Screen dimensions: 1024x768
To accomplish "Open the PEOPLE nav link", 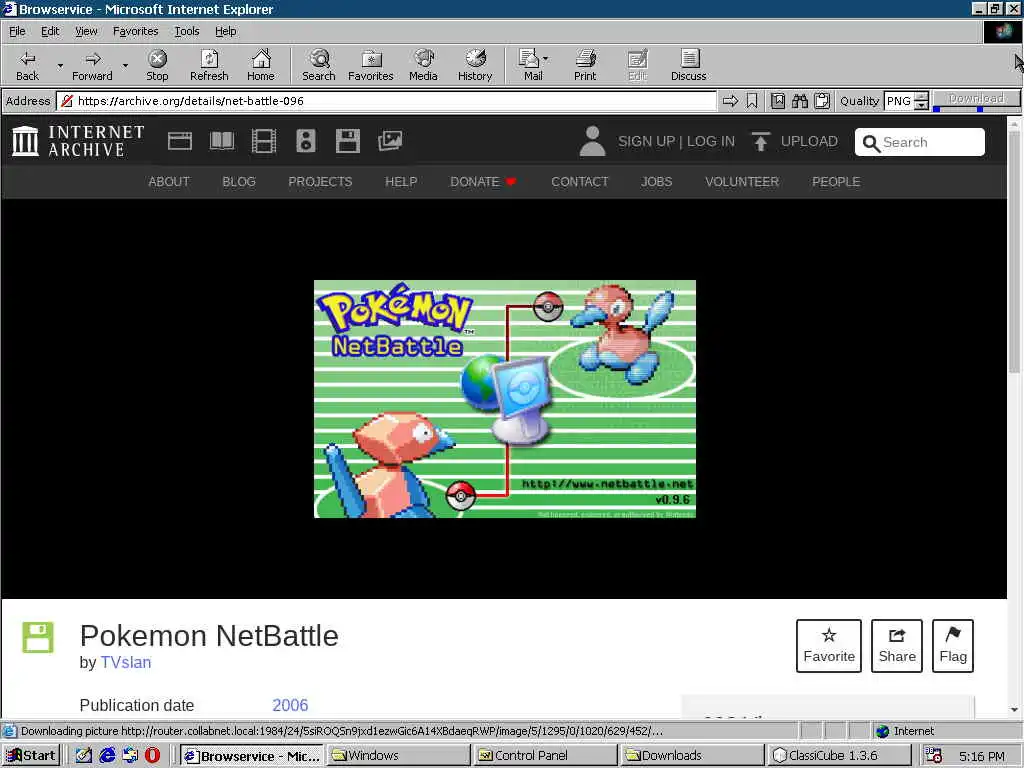I will (x=836, y=182).
